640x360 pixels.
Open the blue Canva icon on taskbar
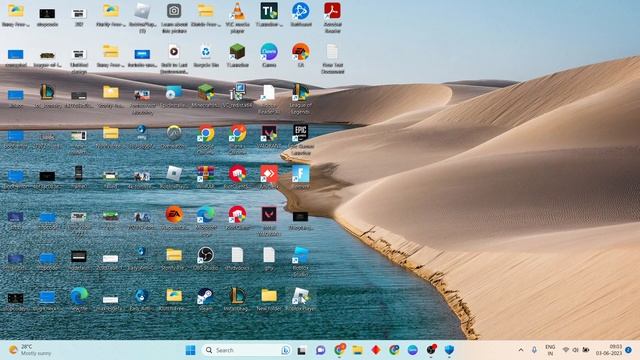[413, 350]
